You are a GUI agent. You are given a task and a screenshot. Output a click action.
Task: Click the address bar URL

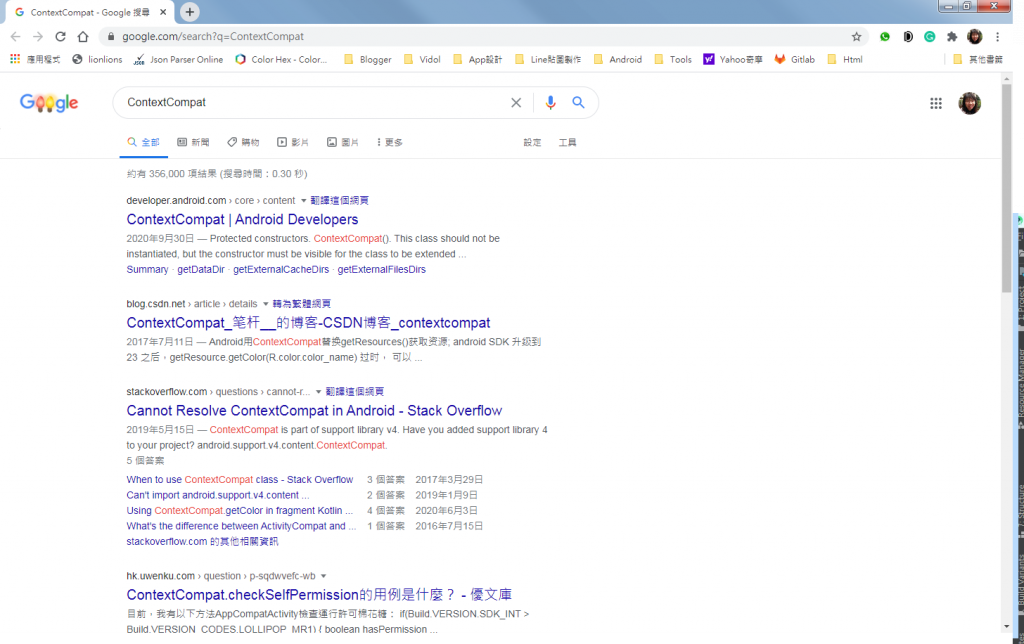(213, 37)
